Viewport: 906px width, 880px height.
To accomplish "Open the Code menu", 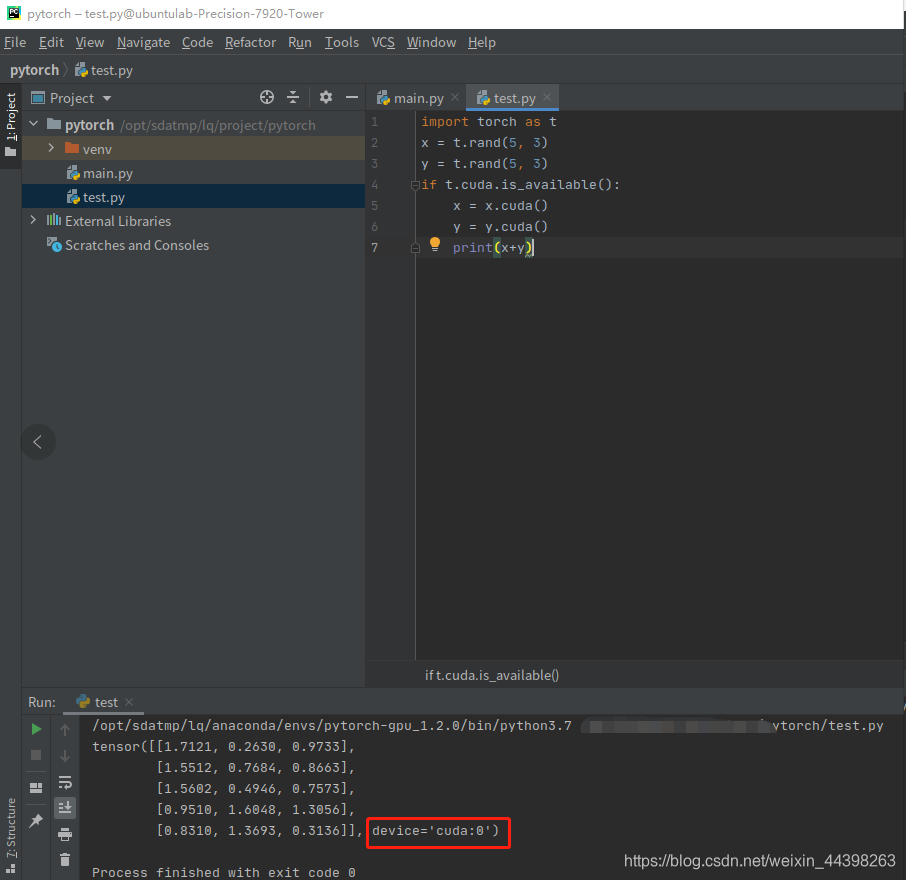I will coord(197,42).
